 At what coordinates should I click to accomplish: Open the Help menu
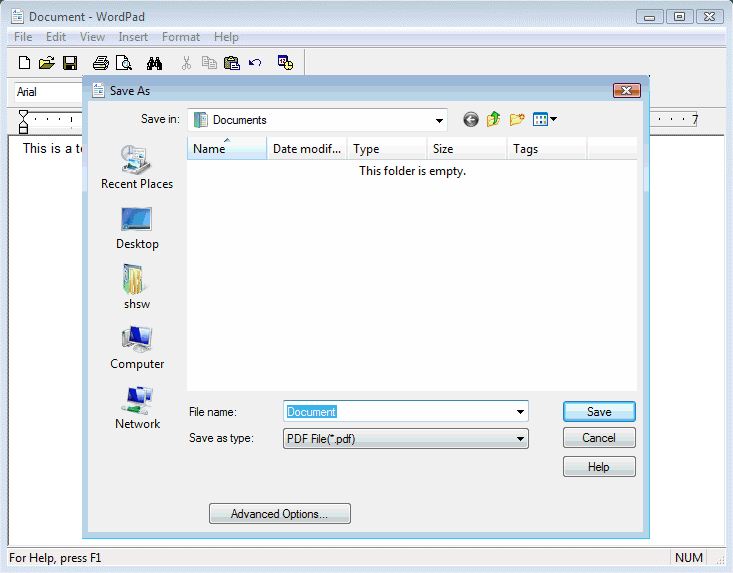pos(226,37)
